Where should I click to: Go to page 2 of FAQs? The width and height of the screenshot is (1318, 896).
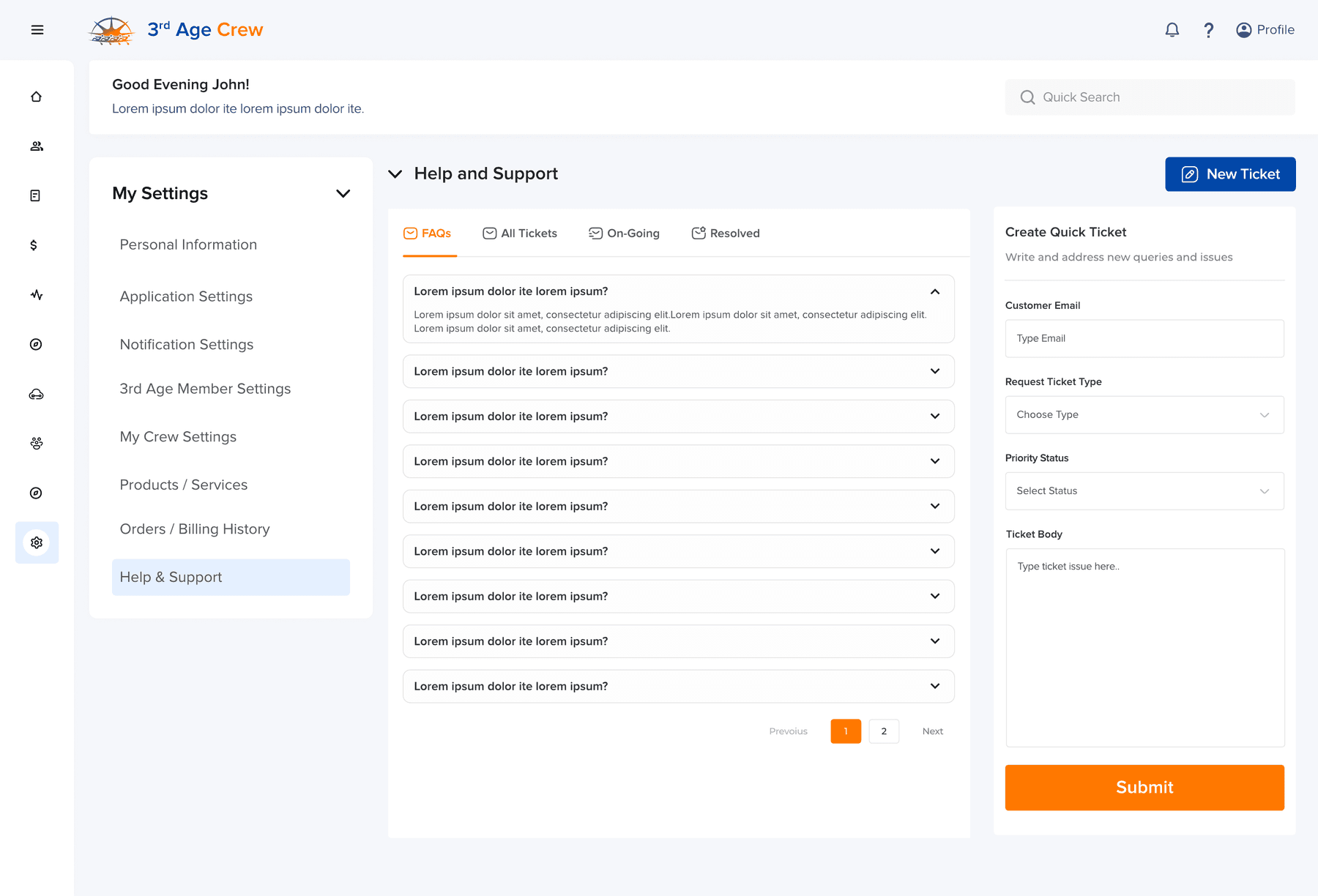pyautogui.click(x=884, y=731)
